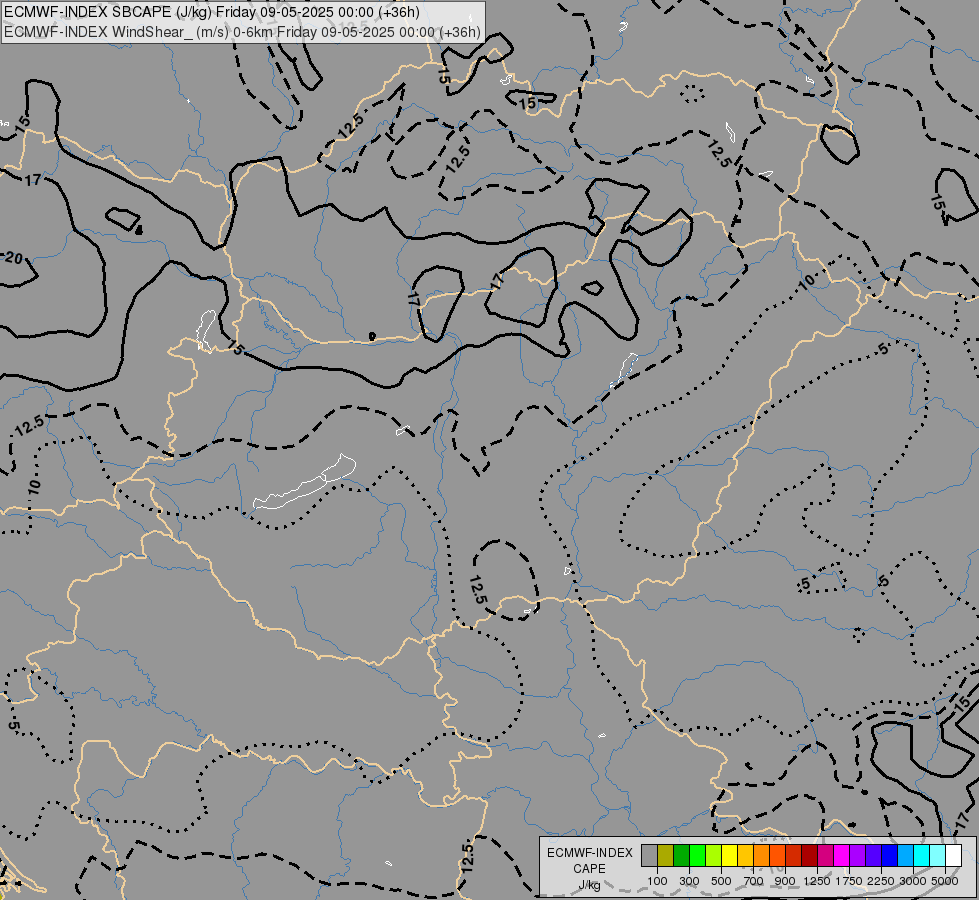Click the legend label '500'
979x900 pixels.
pyautogui.click(x=721, y=881)
